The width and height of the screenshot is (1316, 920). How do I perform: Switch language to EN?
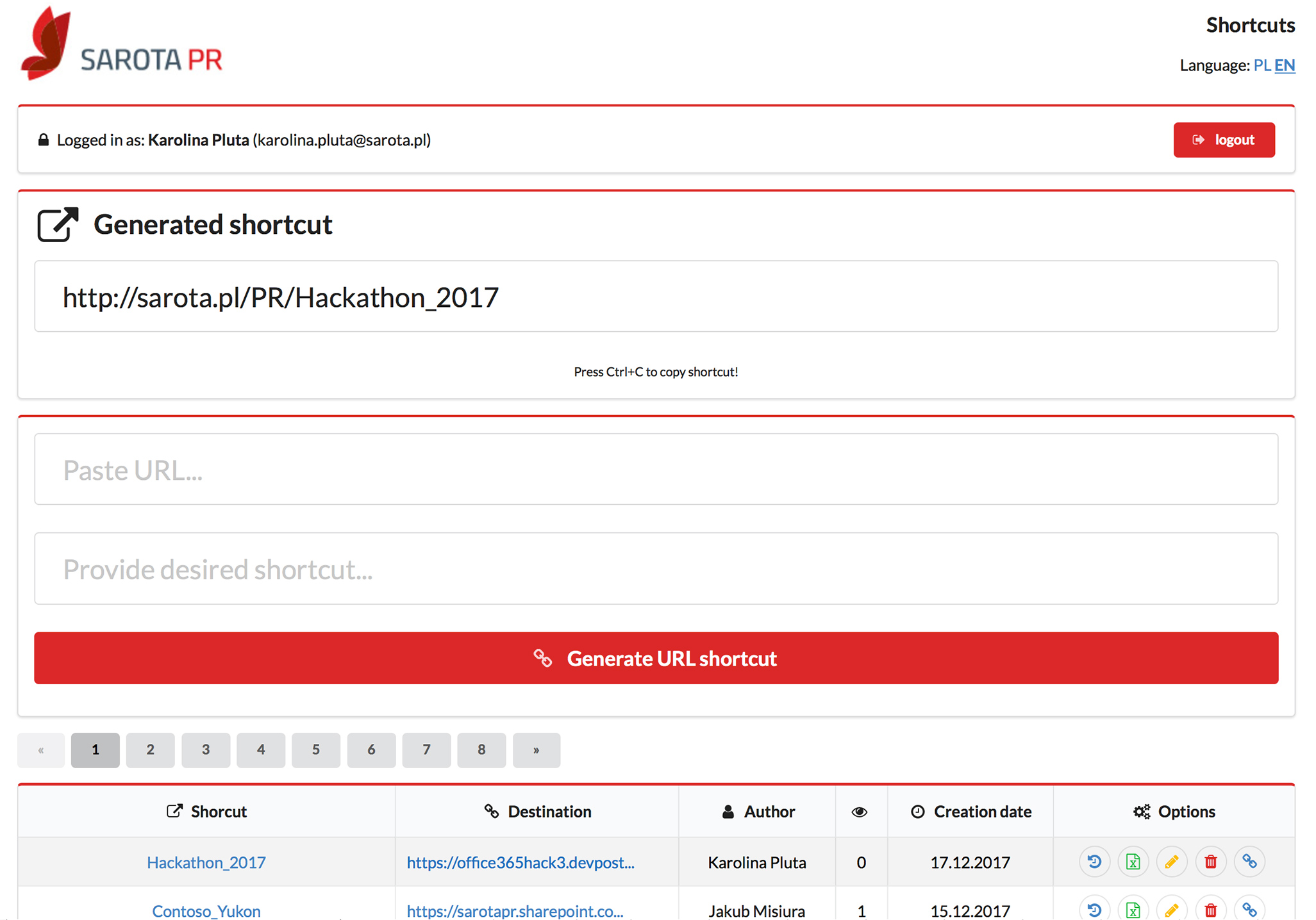coord(1285,65)
